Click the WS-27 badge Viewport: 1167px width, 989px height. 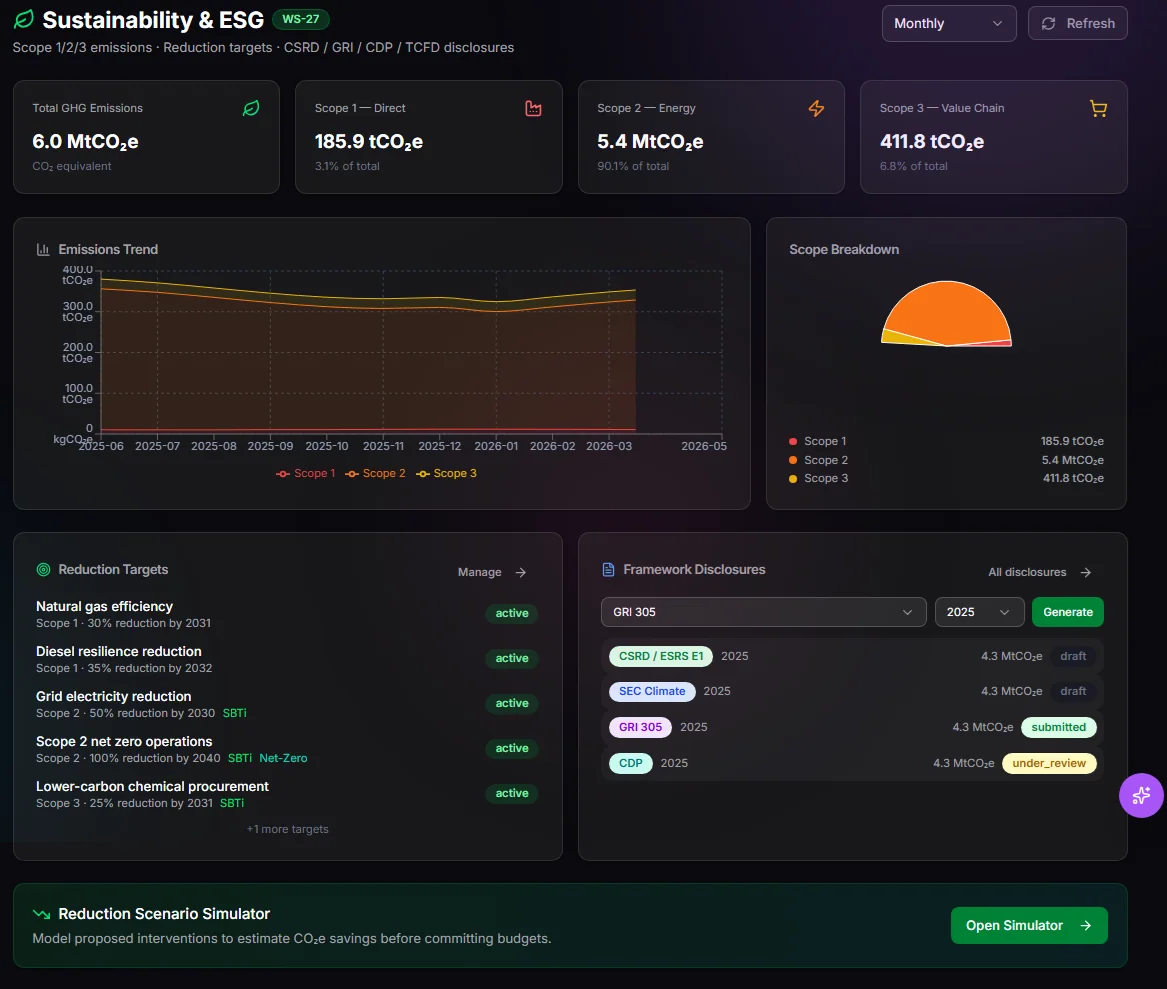[x=301, y=19]
